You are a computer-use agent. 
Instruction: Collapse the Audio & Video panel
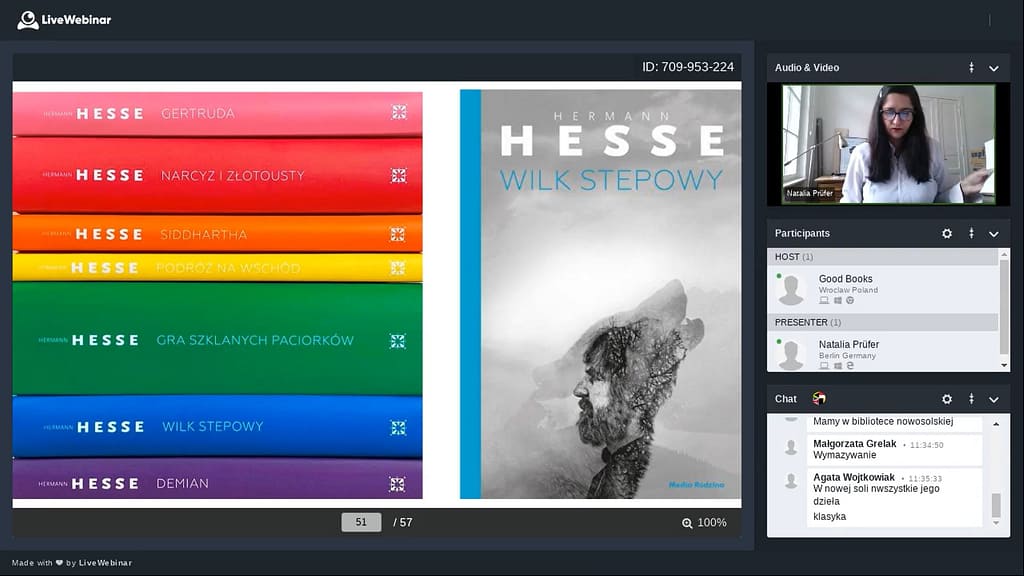pyautogui.click(x=993, y=68)
